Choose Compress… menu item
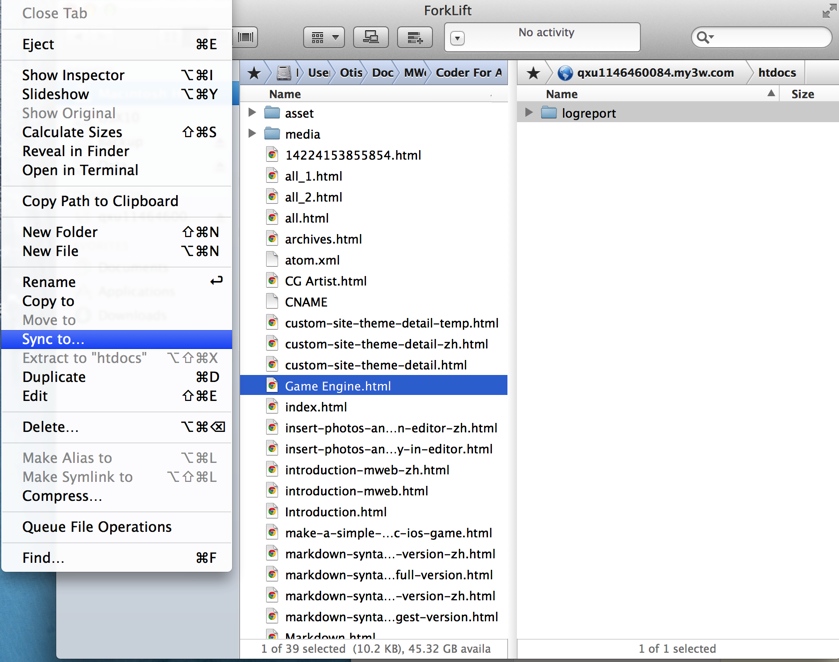This screenshot has width=839, height=662. click(x=117, y=496)
